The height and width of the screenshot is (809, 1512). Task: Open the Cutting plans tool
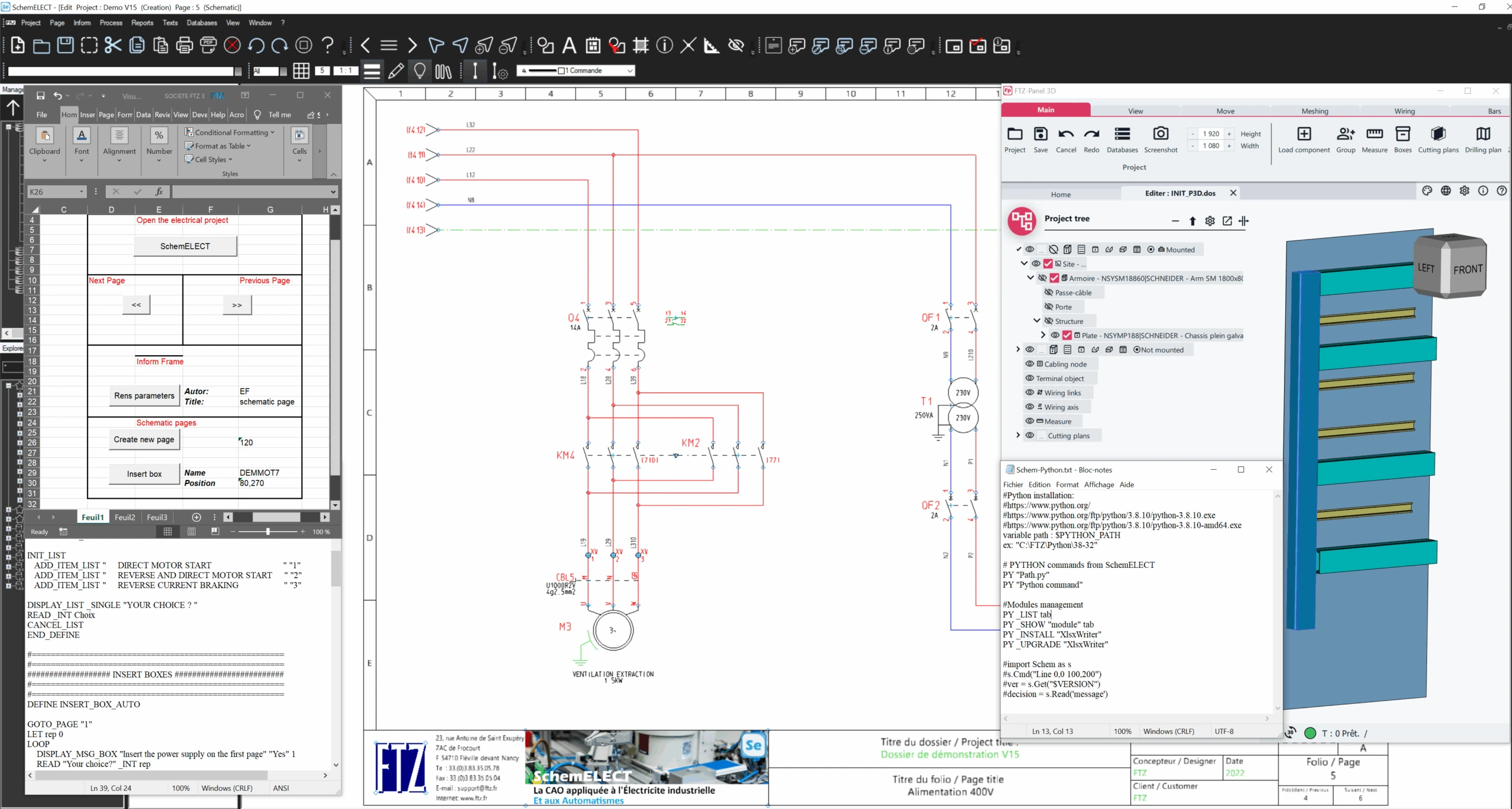point(1438,134)
